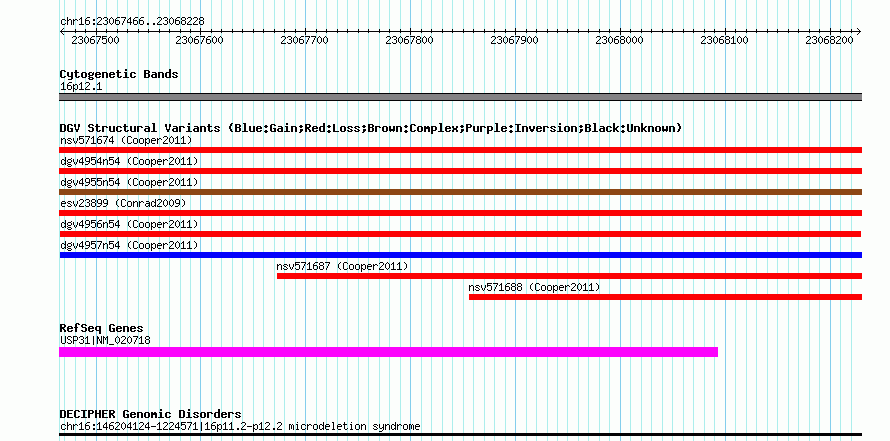This screenshot has width=890, height=441.
Task: Click the dgv4955n54 (Cooper2011) label
Action: point(129,182)
